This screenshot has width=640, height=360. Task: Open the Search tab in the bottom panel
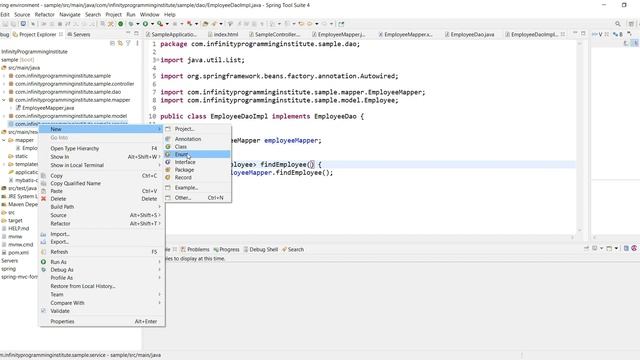click(293, 249)
